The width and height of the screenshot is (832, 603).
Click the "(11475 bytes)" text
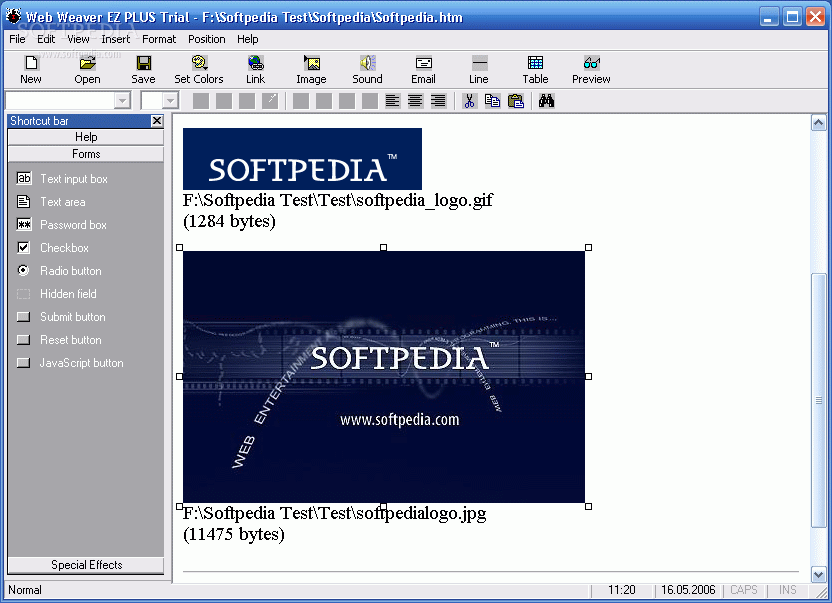pos(233,534)
